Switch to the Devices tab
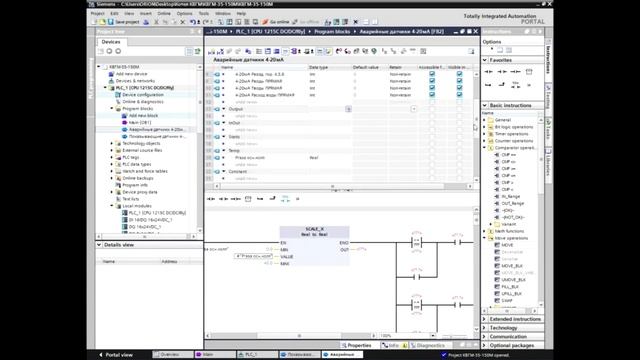Viewport: 640px width, 360px height. pos(111,42)
